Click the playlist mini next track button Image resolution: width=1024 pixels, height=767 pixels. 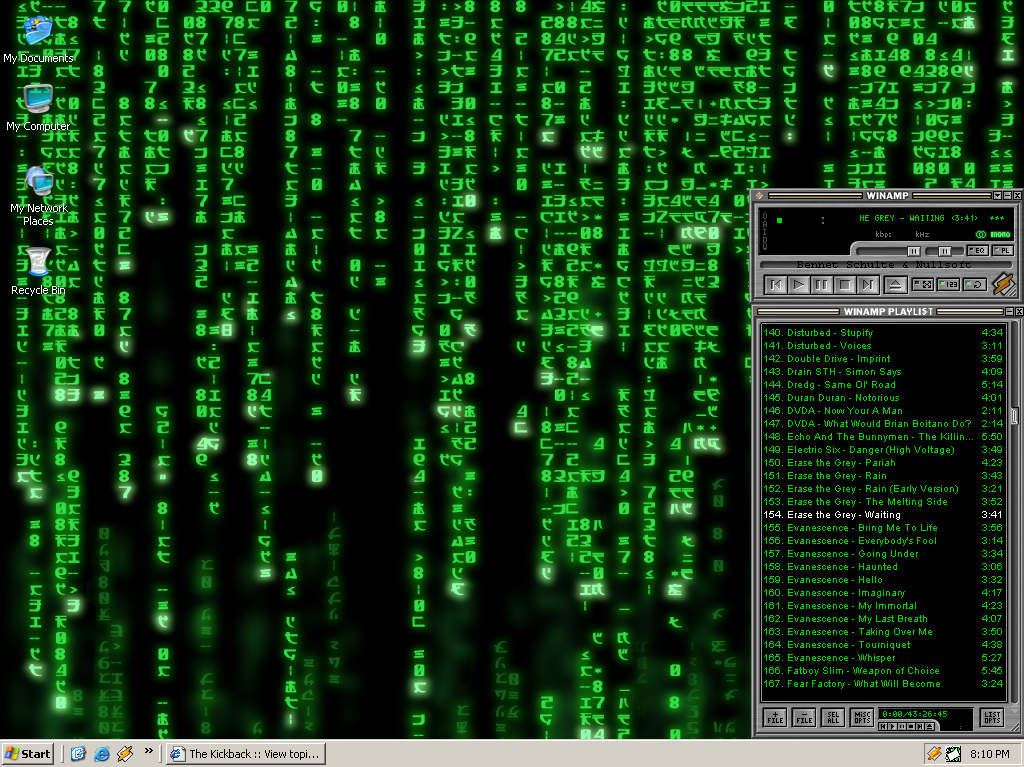pyautogui.click(x=920, y=726)
